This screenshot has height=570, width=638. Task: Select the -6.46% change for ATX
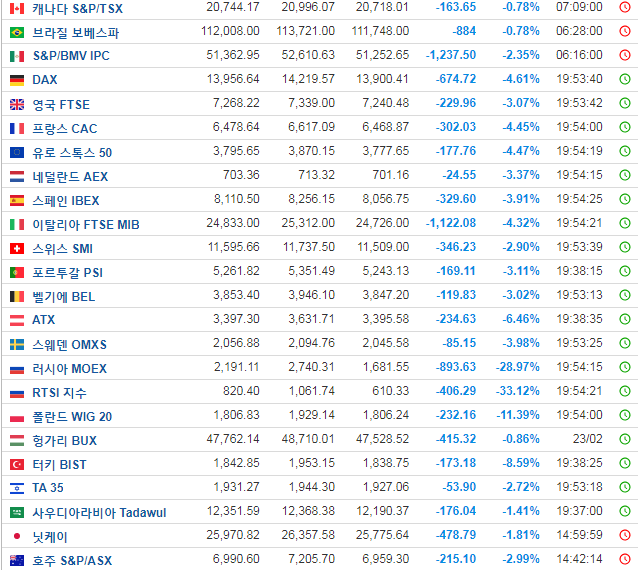point(520,319)
